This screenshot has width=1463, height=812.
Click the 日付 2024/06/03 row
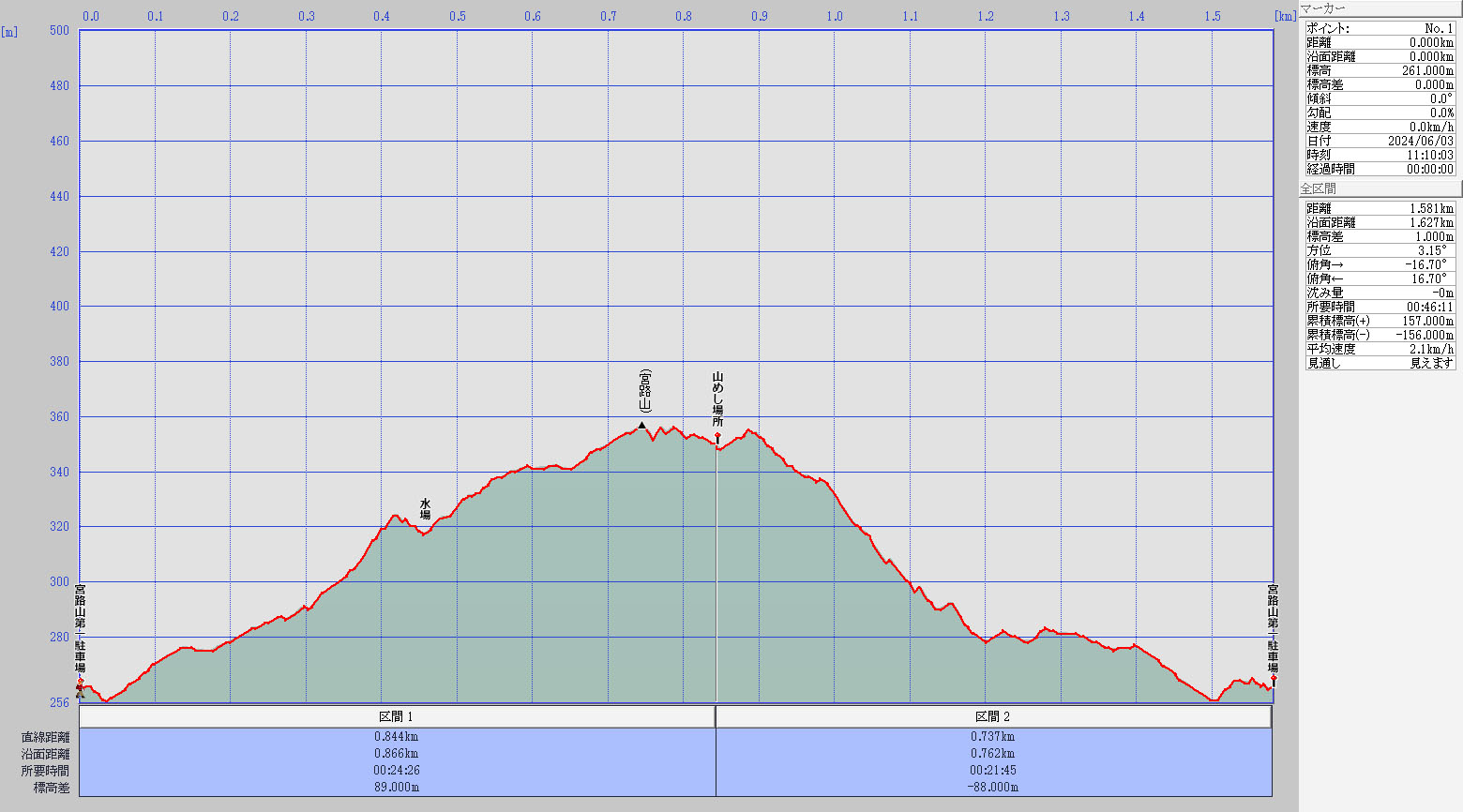tap(1380, 141)
